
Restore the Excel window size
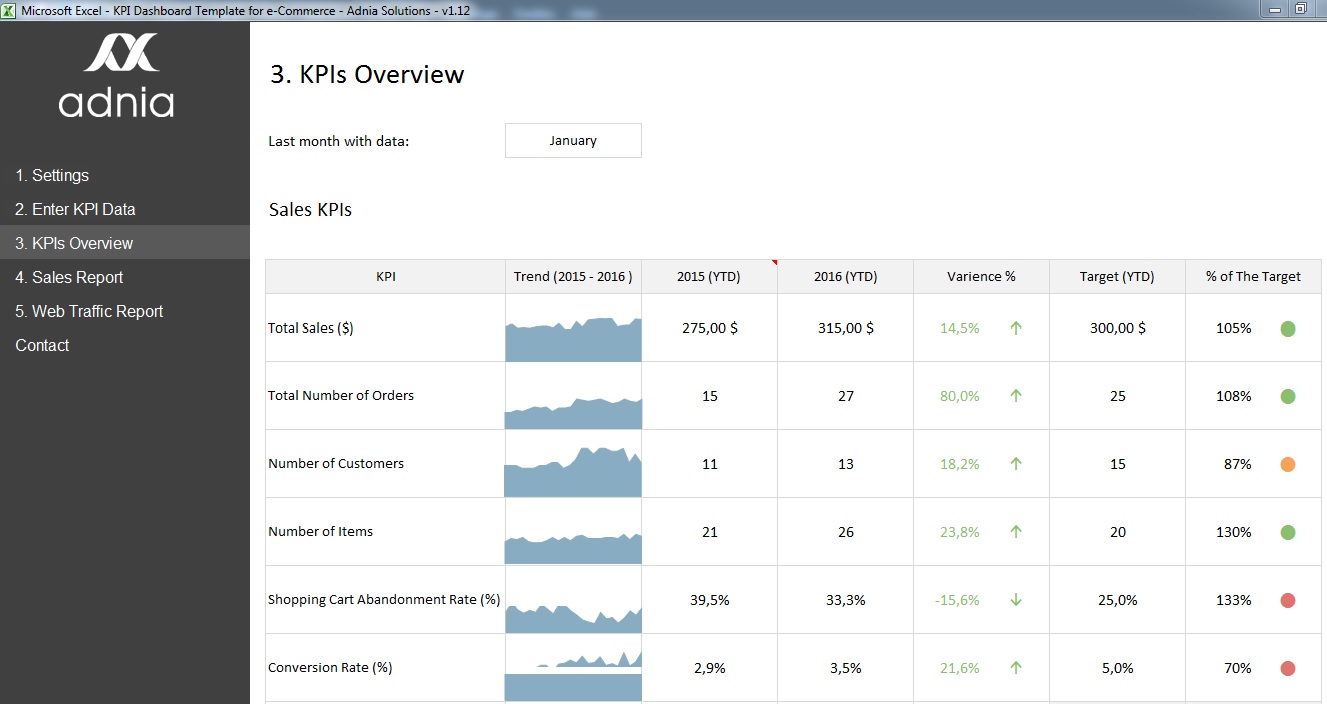click(1301, 9)
